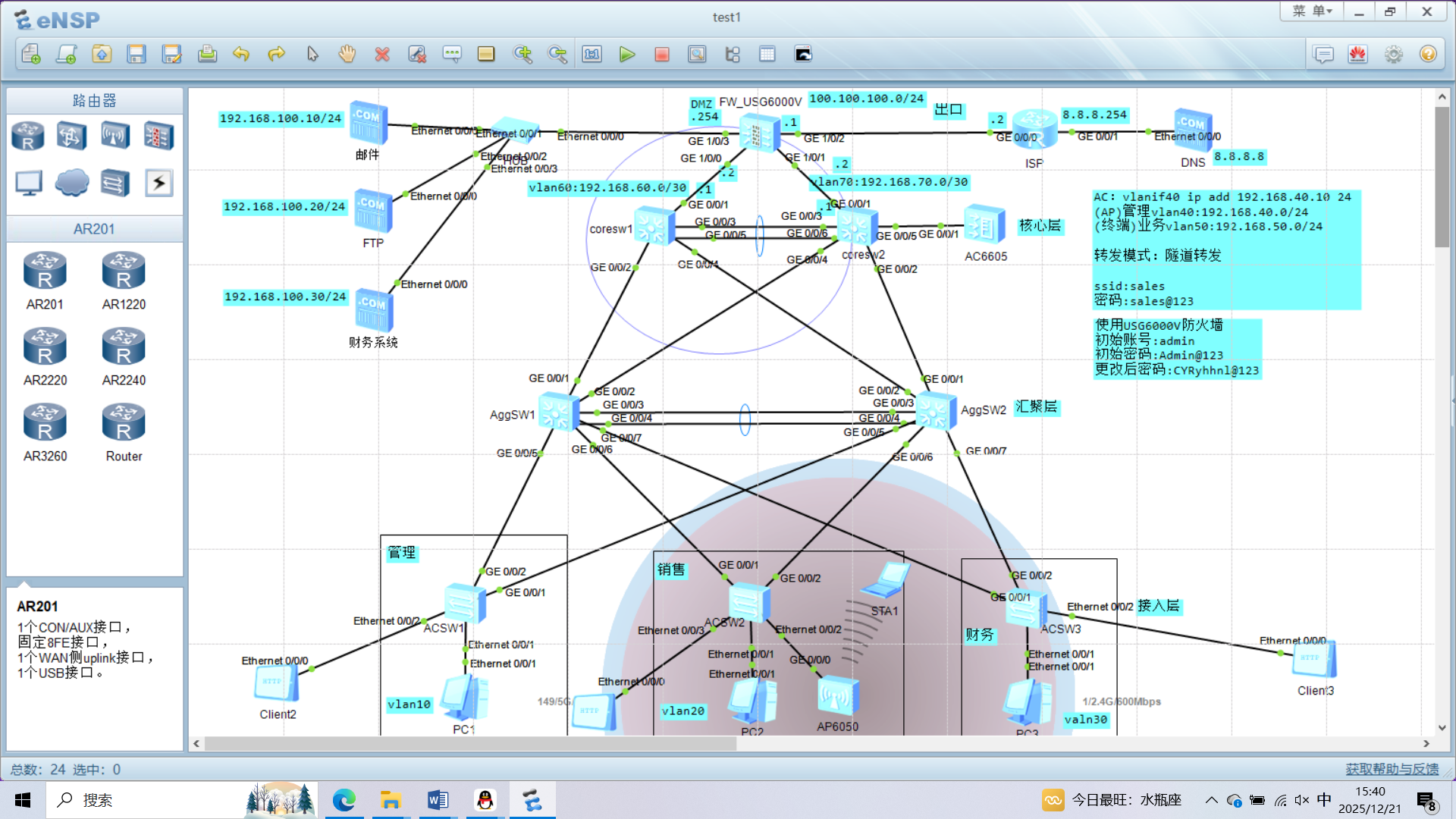Click the zoom in magnifier icon
The width and height of the screenshot is (1456, 819).
point(522,54)
